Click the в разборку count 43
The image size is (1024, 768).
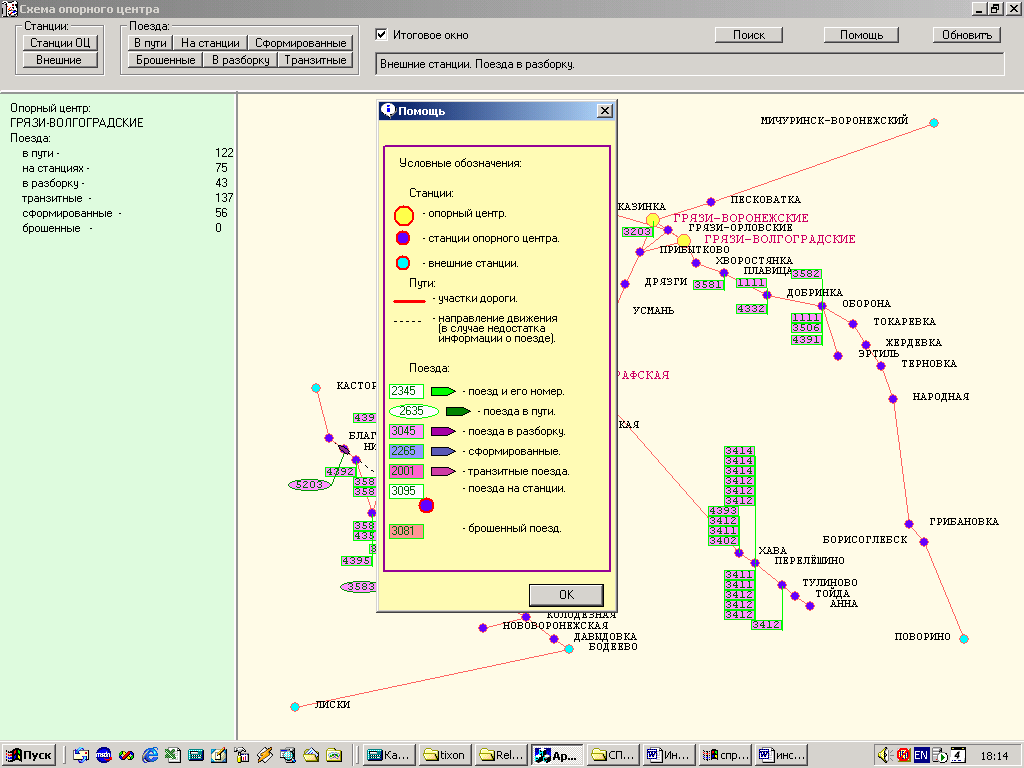(x=221, y=183)
